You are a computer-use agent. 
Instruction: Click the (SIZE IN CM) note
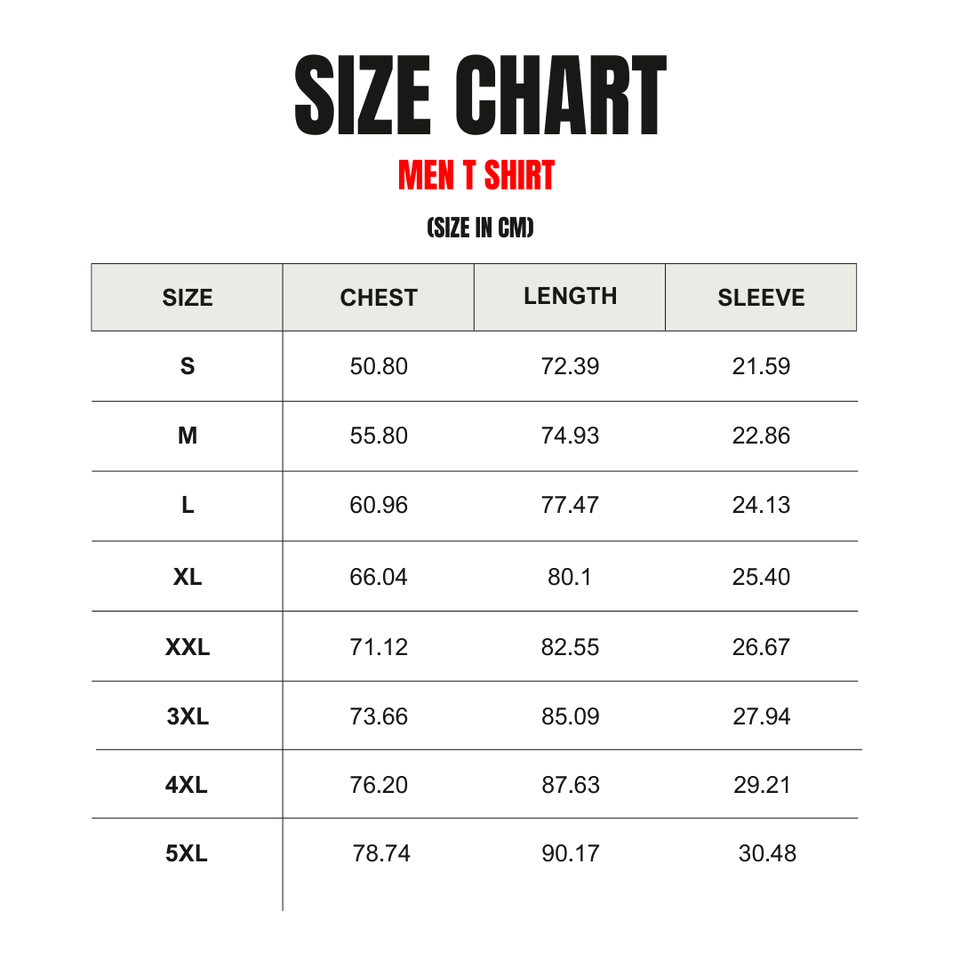click(480, 229)
